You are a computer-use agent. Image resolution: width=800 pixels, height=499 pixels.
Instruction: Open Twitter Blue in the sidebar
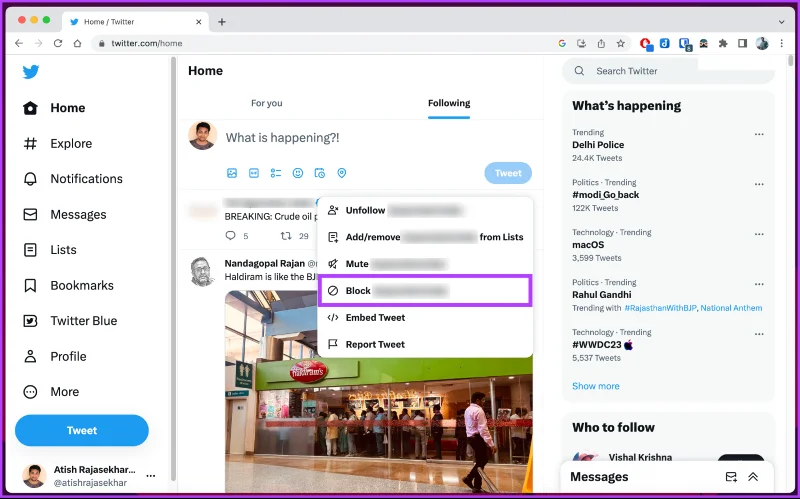click(x=70, y=321)
